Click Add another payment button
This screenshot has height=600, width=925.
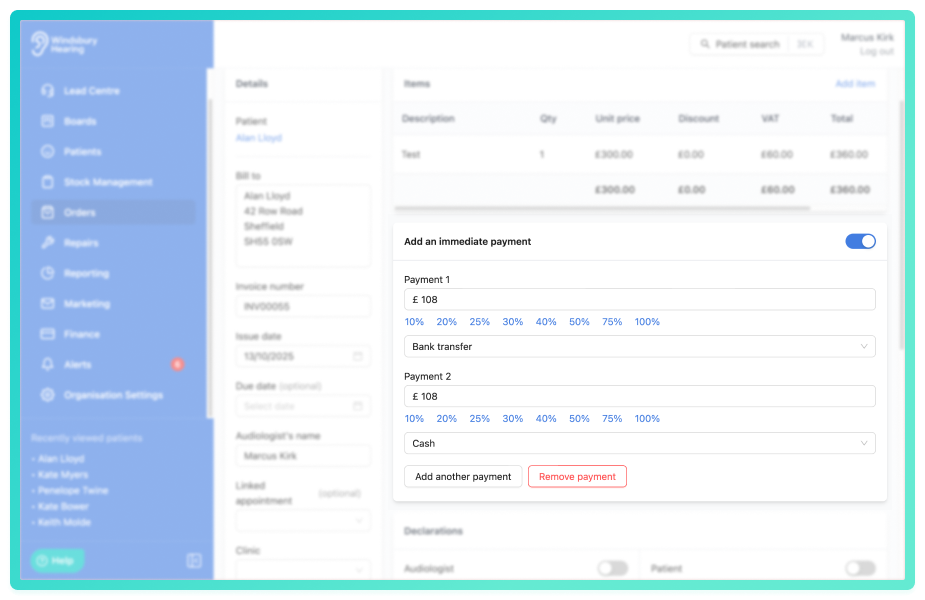coord(463,476)
